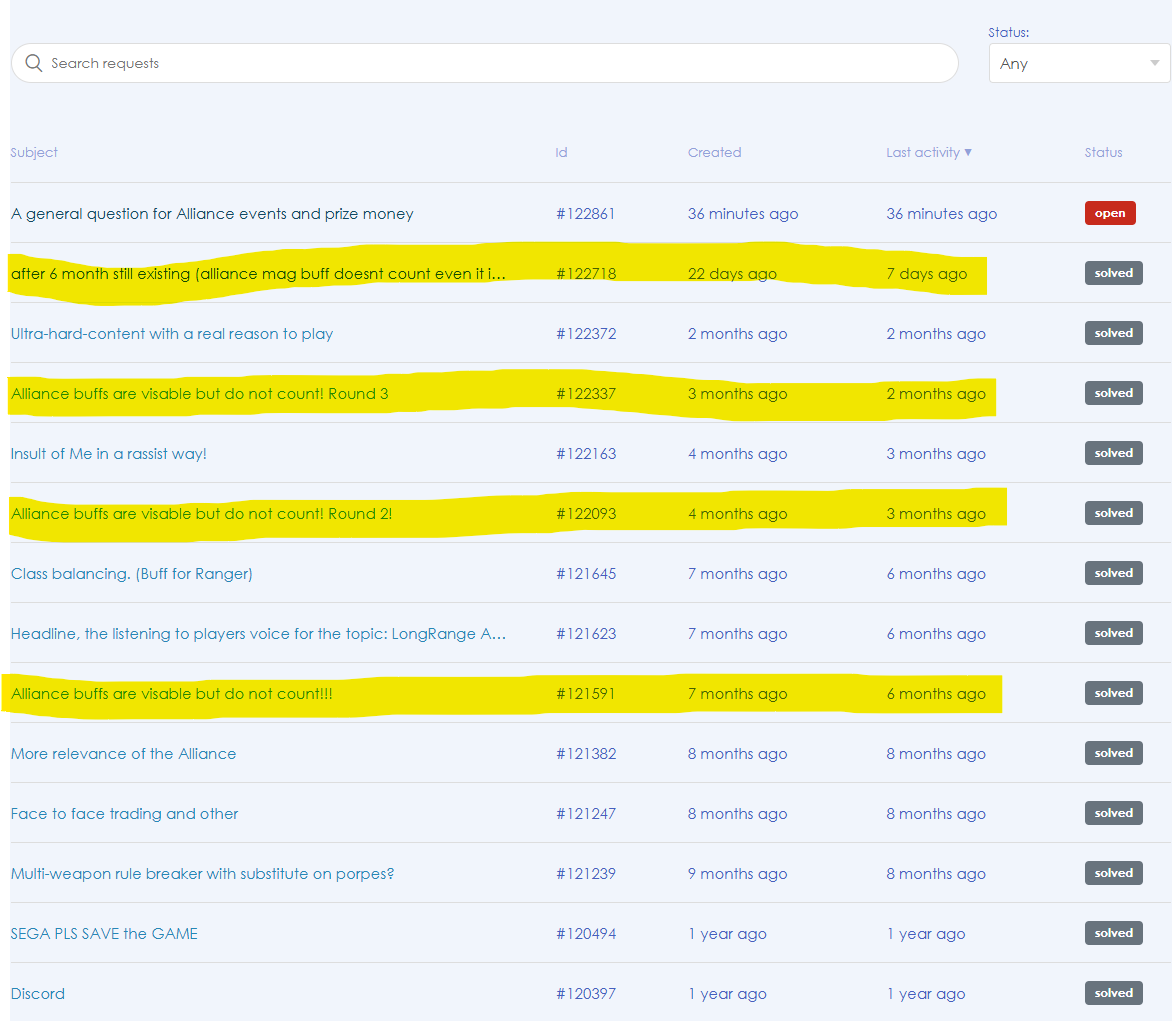The image size is (1172, 1021).
Task: Open 'Class balancing. (Buff for Ranger)' request
Action: pyautogui.click(x=132, y=573)
